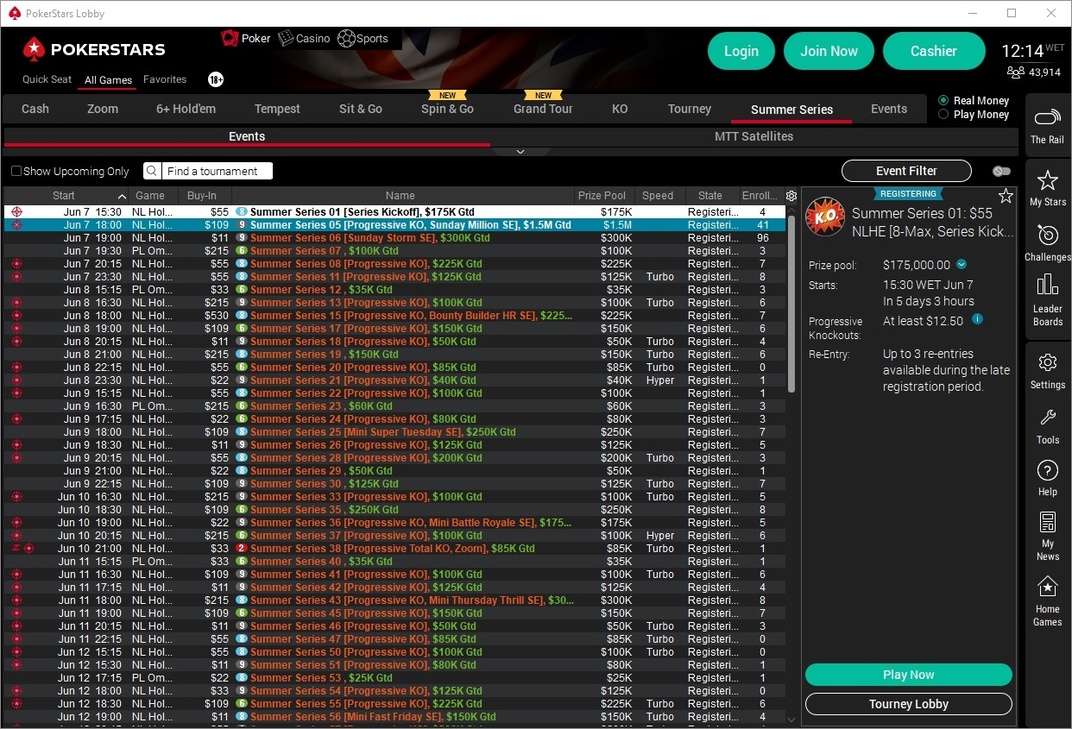
Task: Select the Play Money radio button
Action: 944,115
